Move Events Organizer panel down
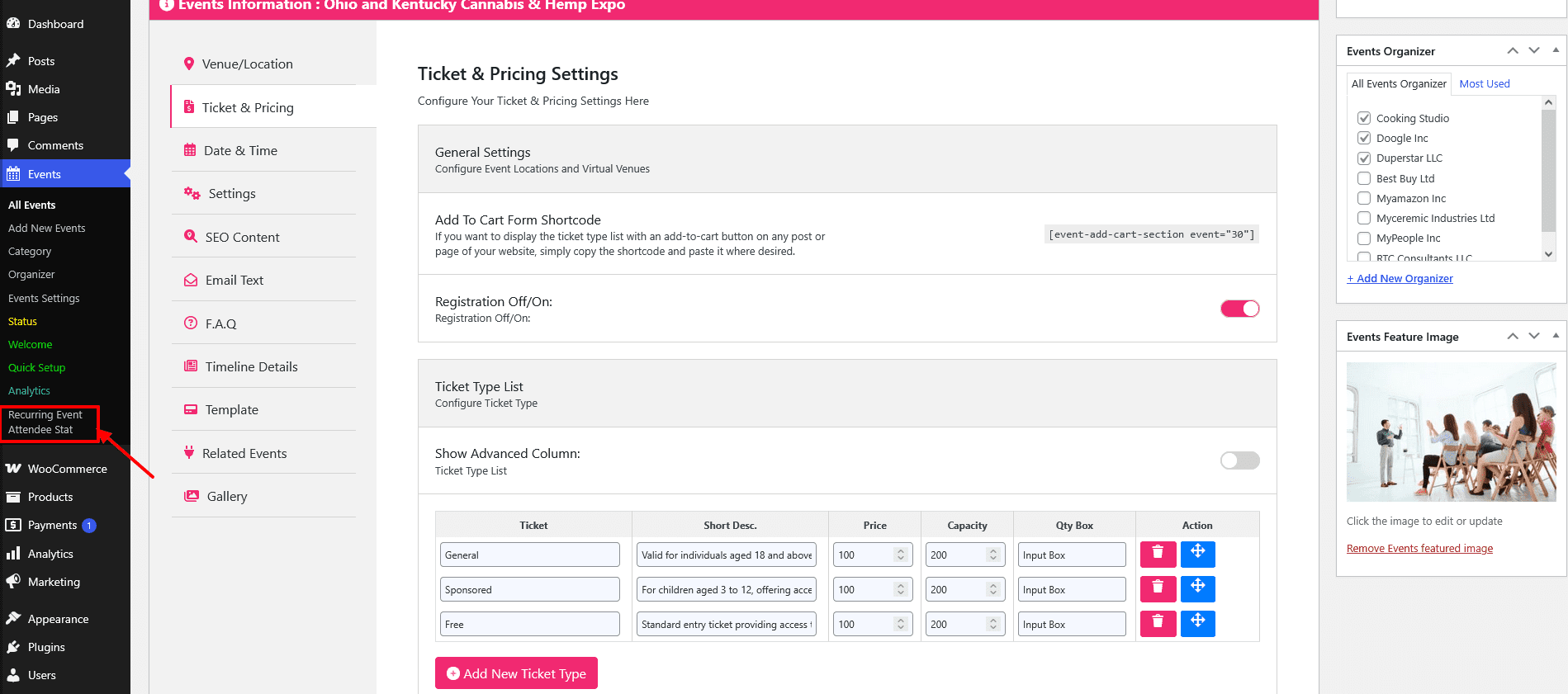 click(1534, 50)
